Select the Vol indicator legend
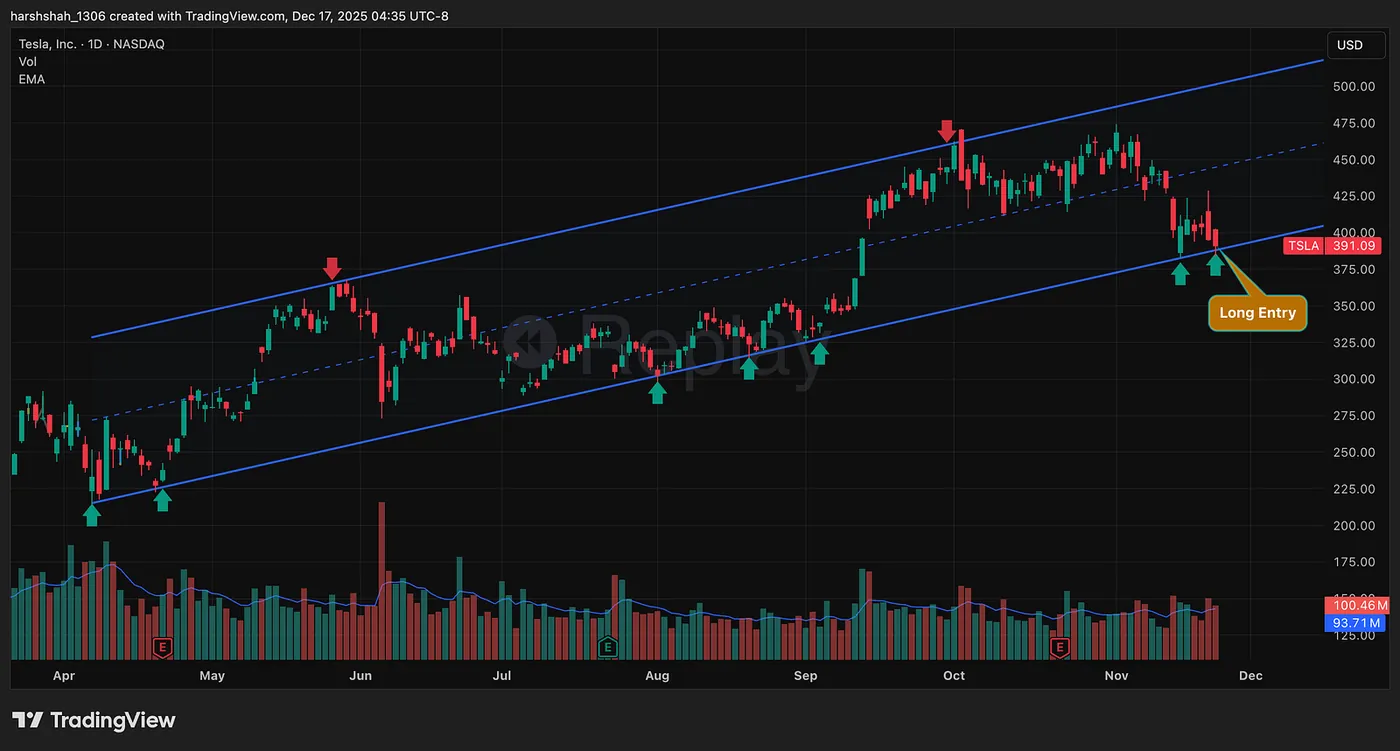 [28, 62]
